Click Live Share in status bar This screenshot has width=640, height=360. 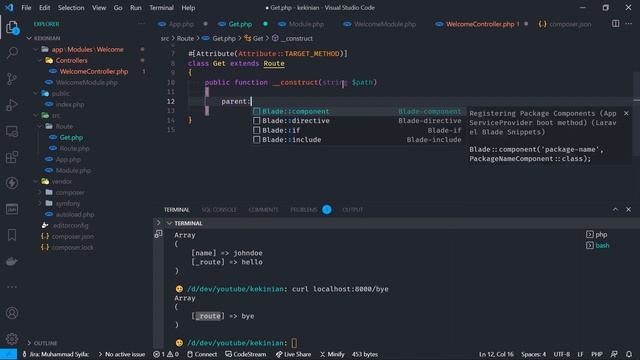tap(293, 354)
